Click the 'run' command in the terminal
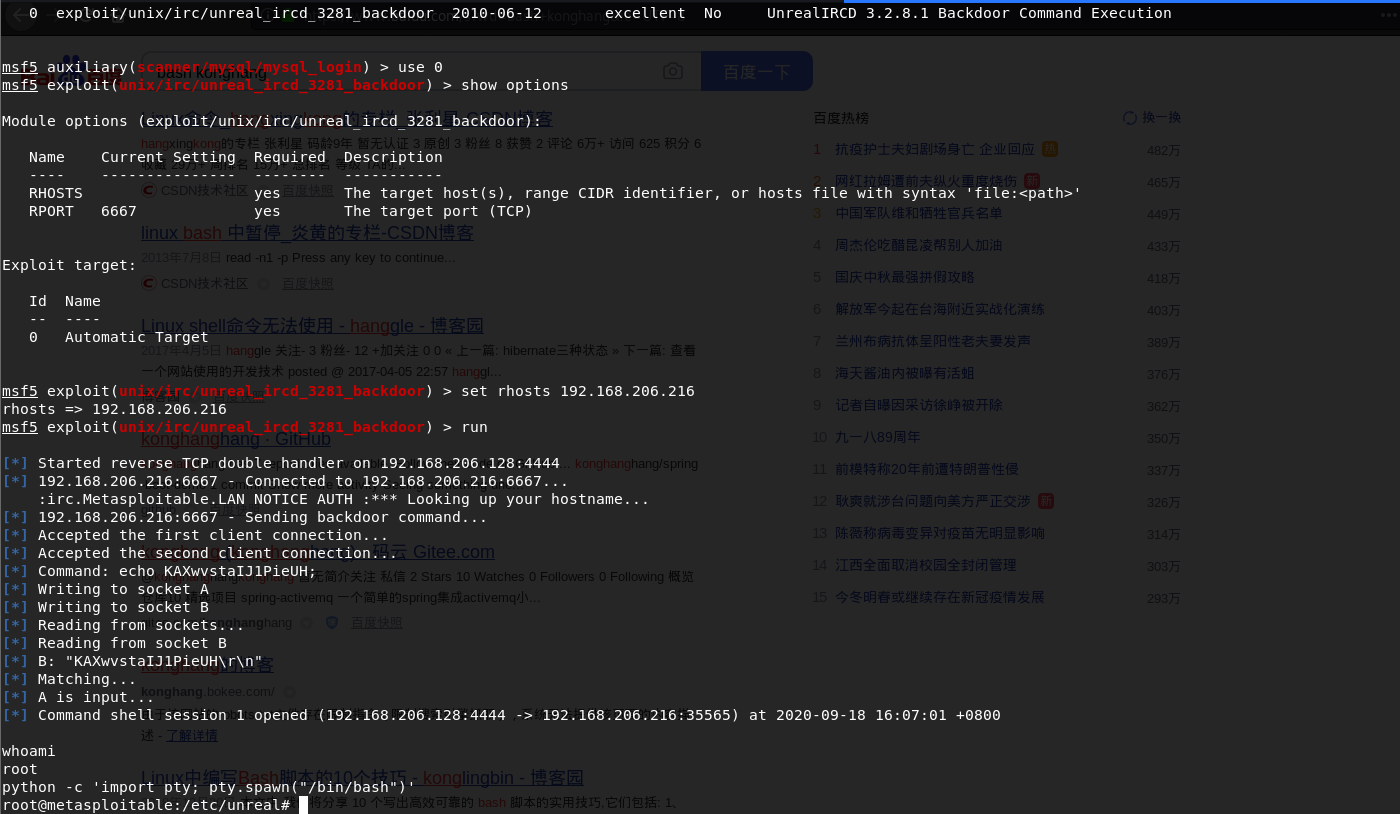 (x=474, y=427)
